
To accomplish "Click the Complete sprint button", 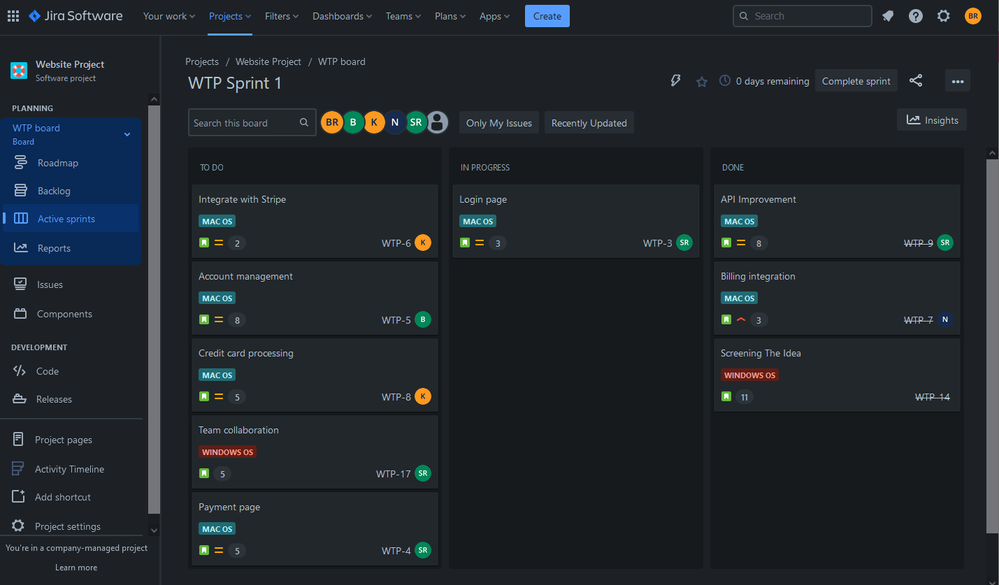I will pyautogui.click(x=855, y=80).
